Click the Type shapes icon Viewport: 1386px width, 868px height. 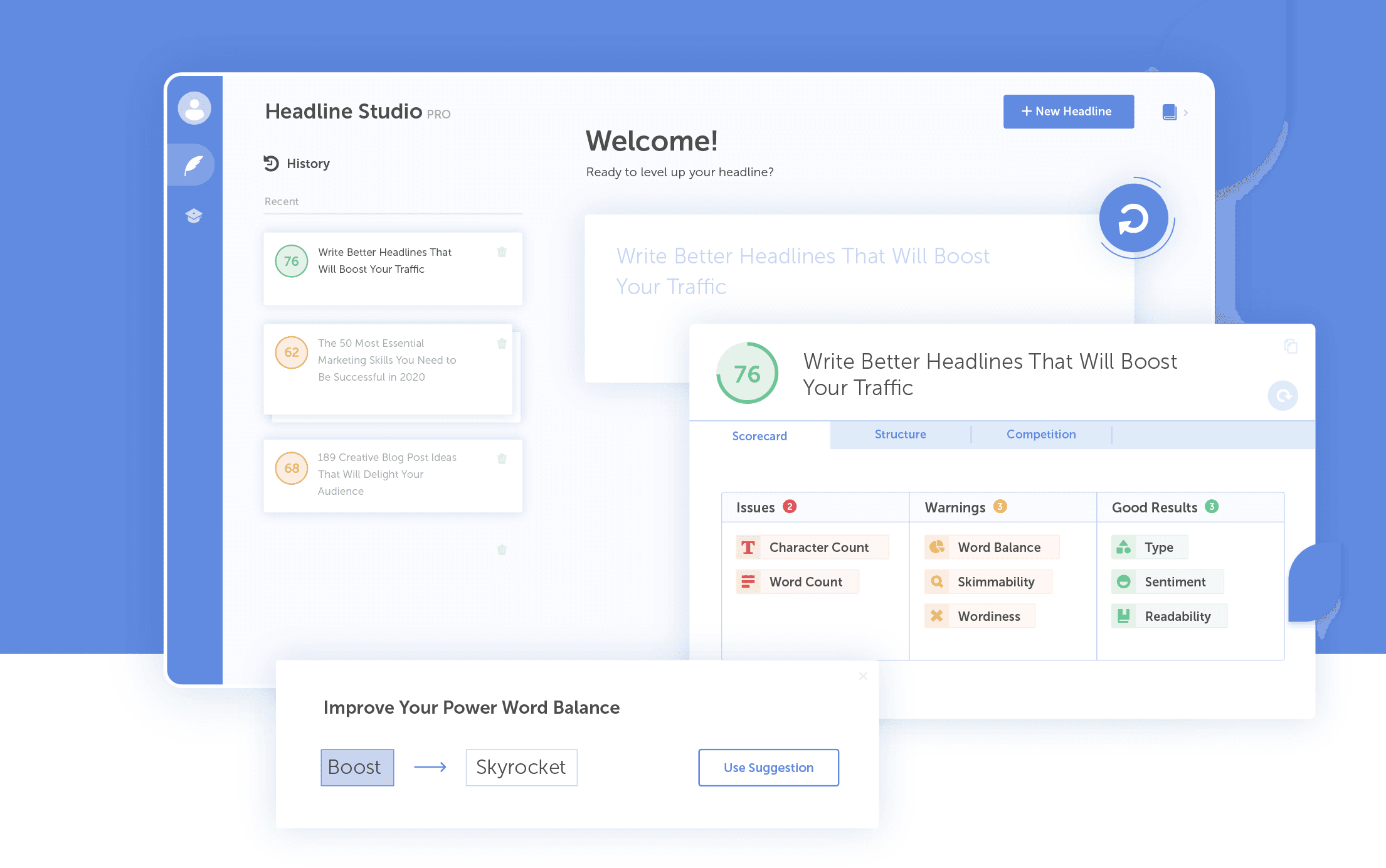pos(1124,547)
